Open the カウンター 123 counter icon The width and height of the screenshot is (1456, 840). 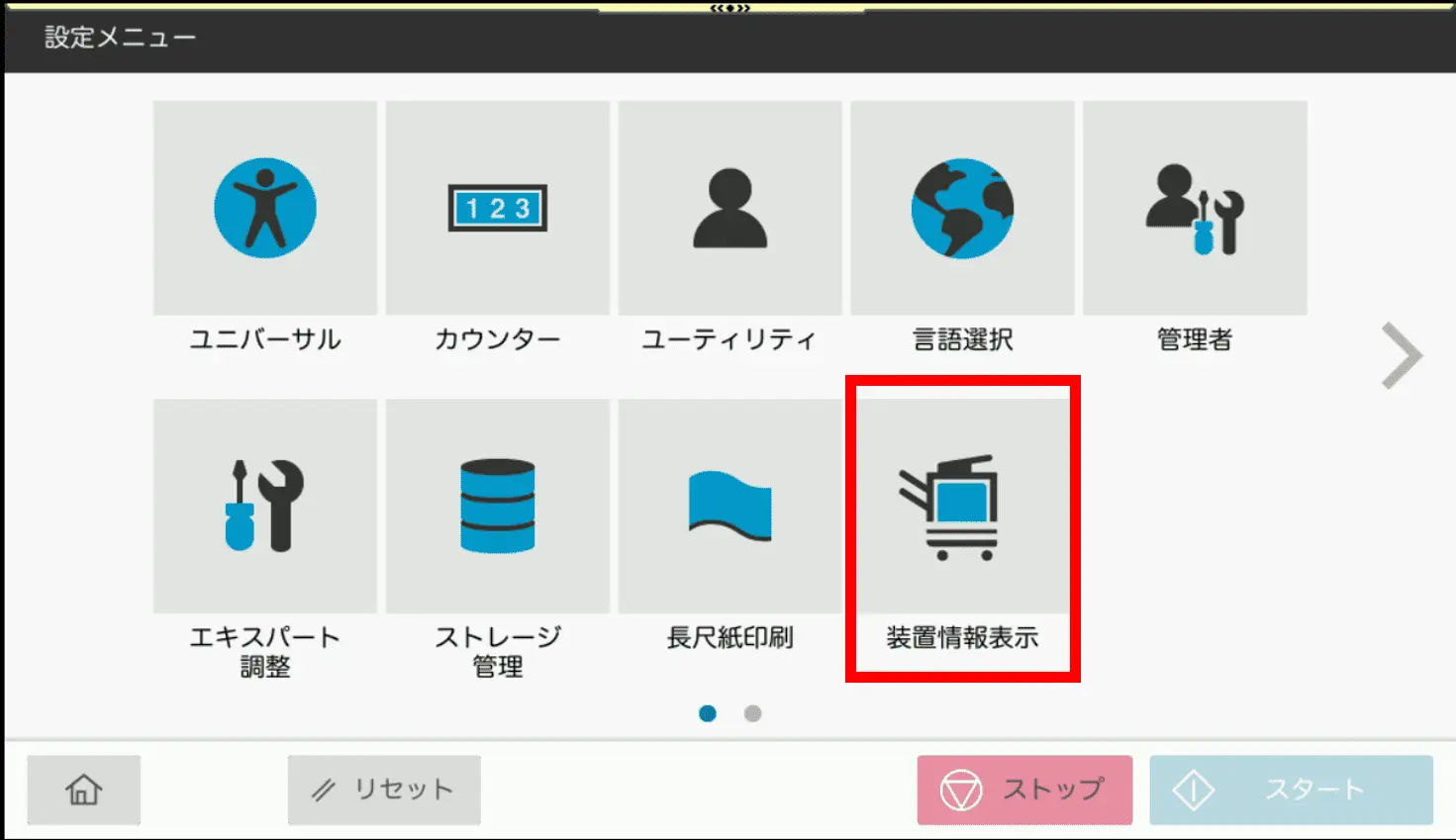coord(497,209)
